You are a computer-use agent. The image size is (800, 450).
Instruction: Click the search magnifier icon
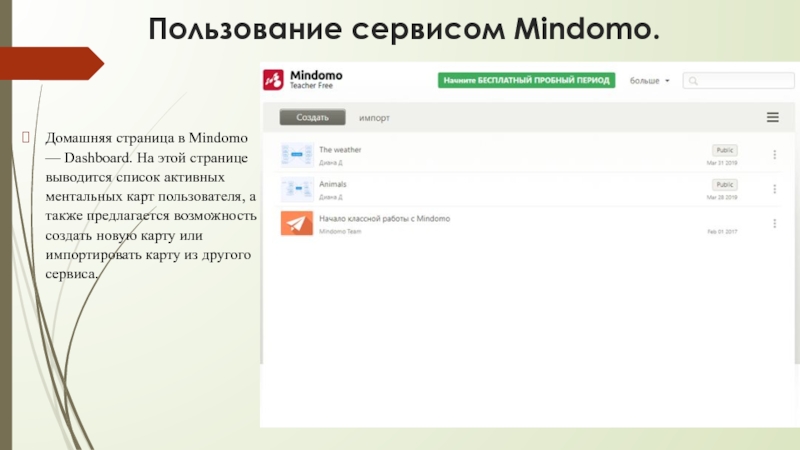point(693,81)
